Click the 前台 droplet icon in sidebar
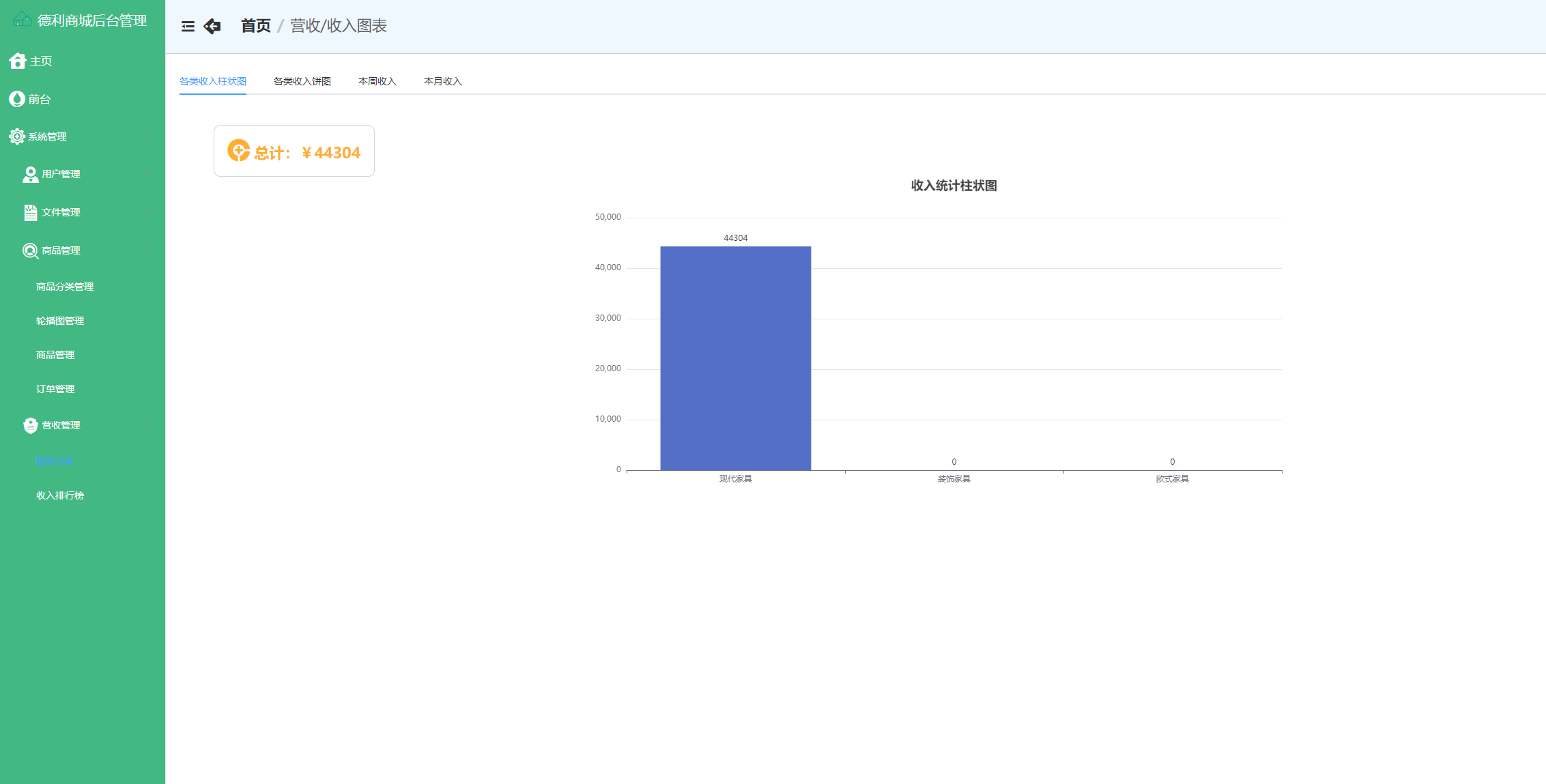 (17, 99)
